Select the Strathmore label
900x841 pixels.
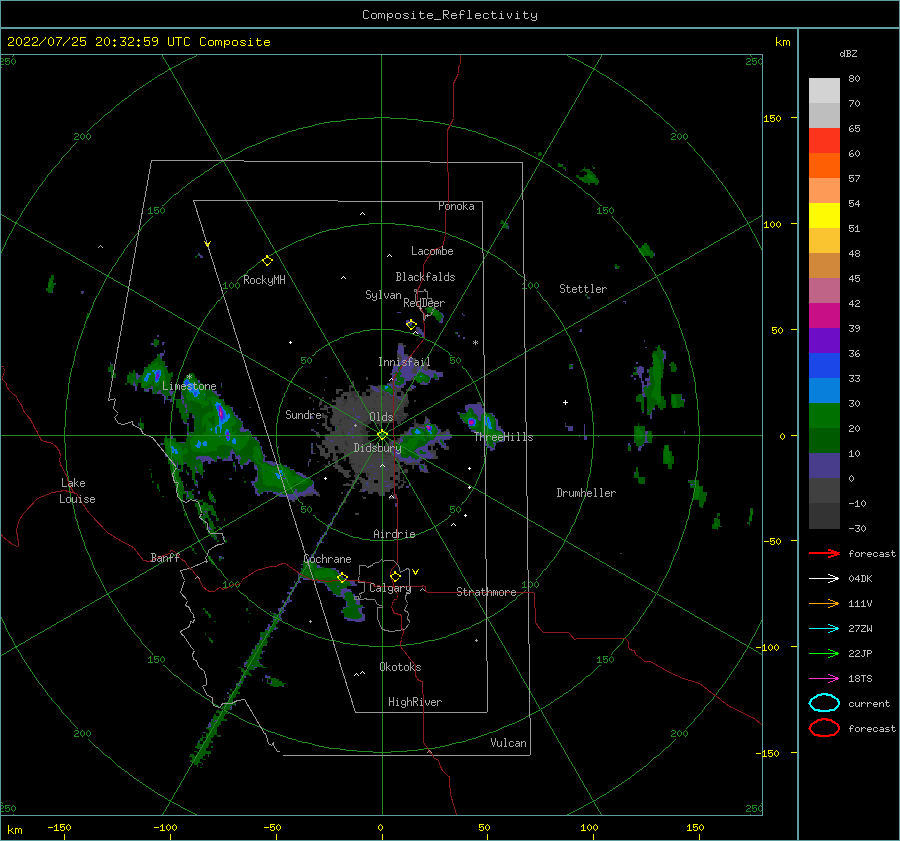[x=486, y=592]
